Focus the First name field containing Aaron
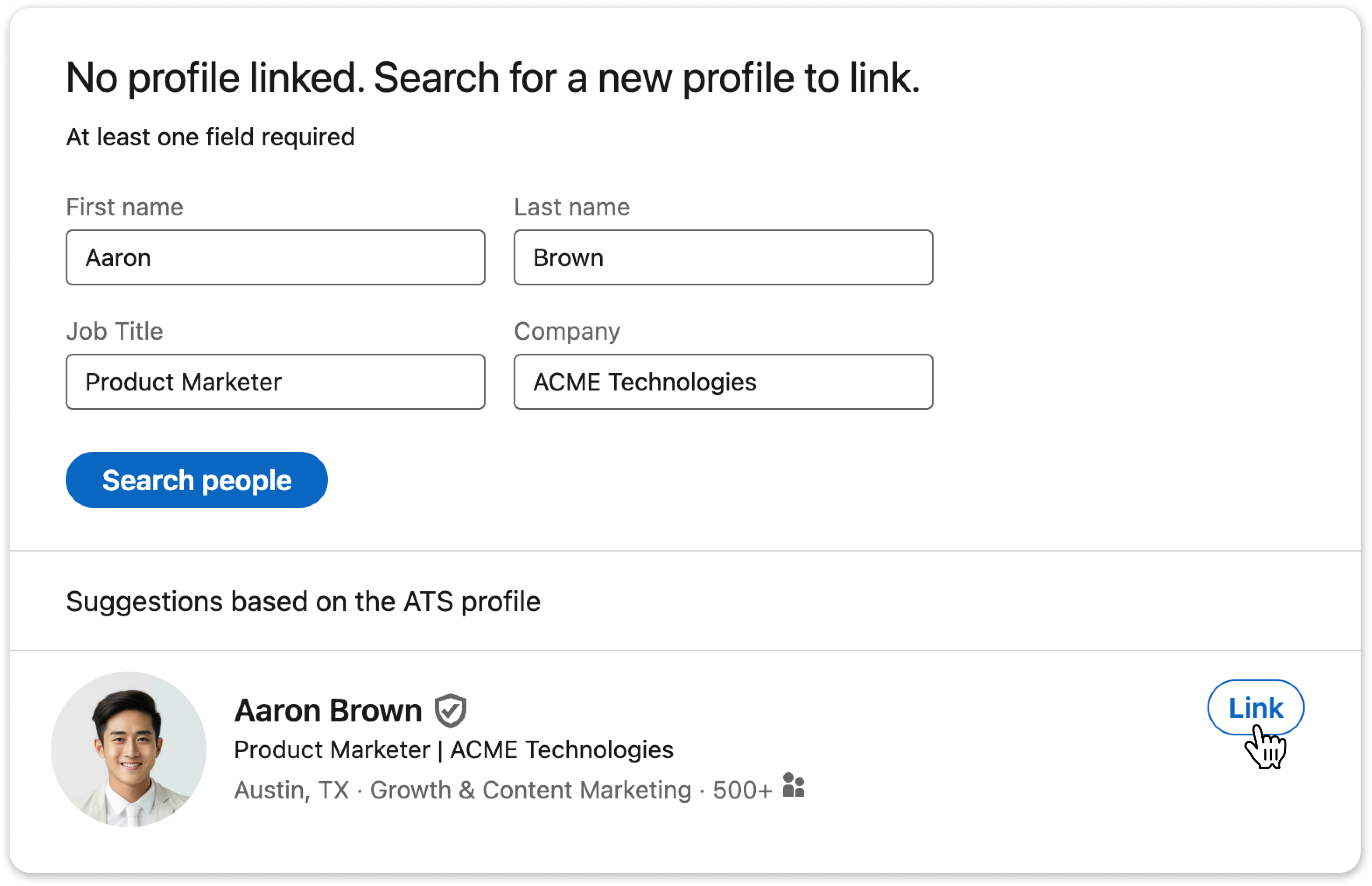This screenshot has height=886, width=1372. 276,258
